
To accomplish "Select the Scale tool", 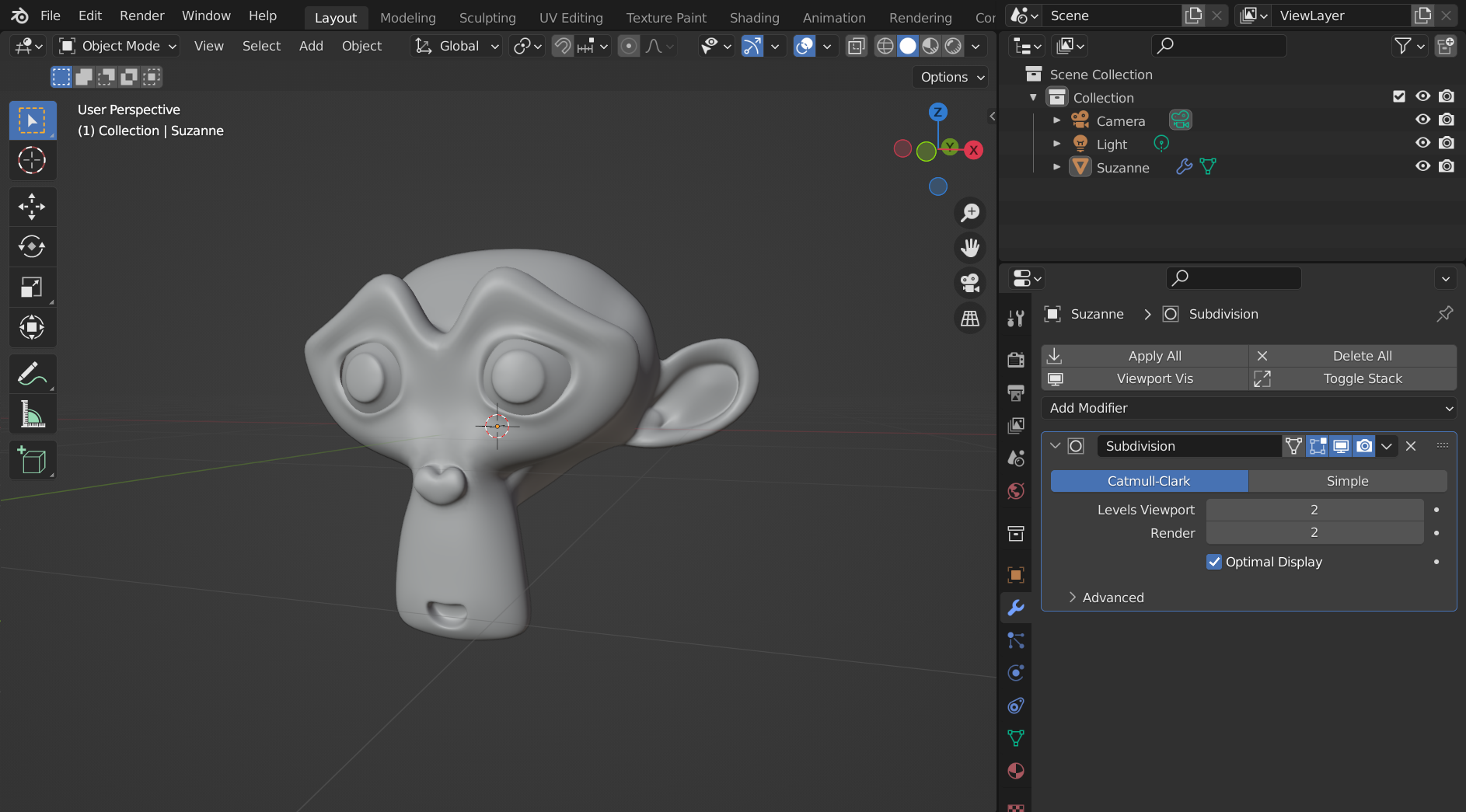I will pos(32,288).
